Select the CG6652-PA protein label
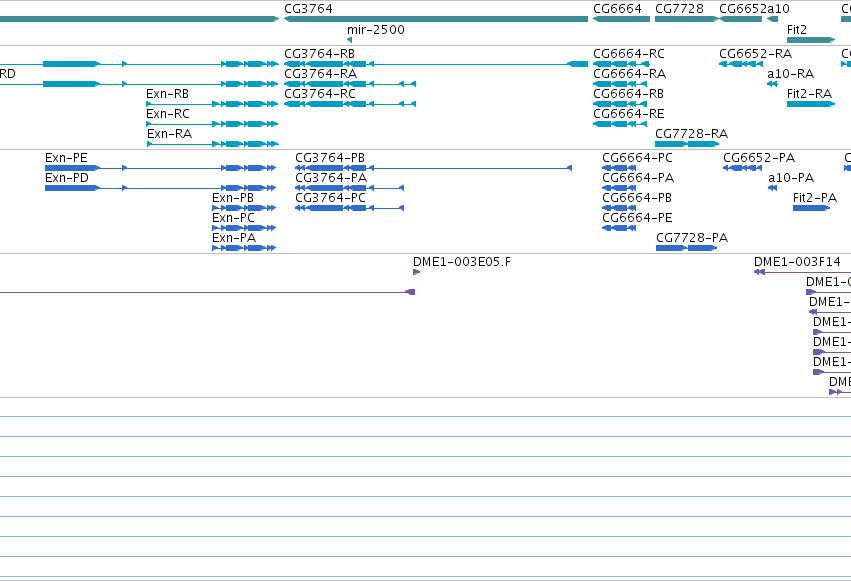This screenshot has width=851, height=581. tap(759, 158)
